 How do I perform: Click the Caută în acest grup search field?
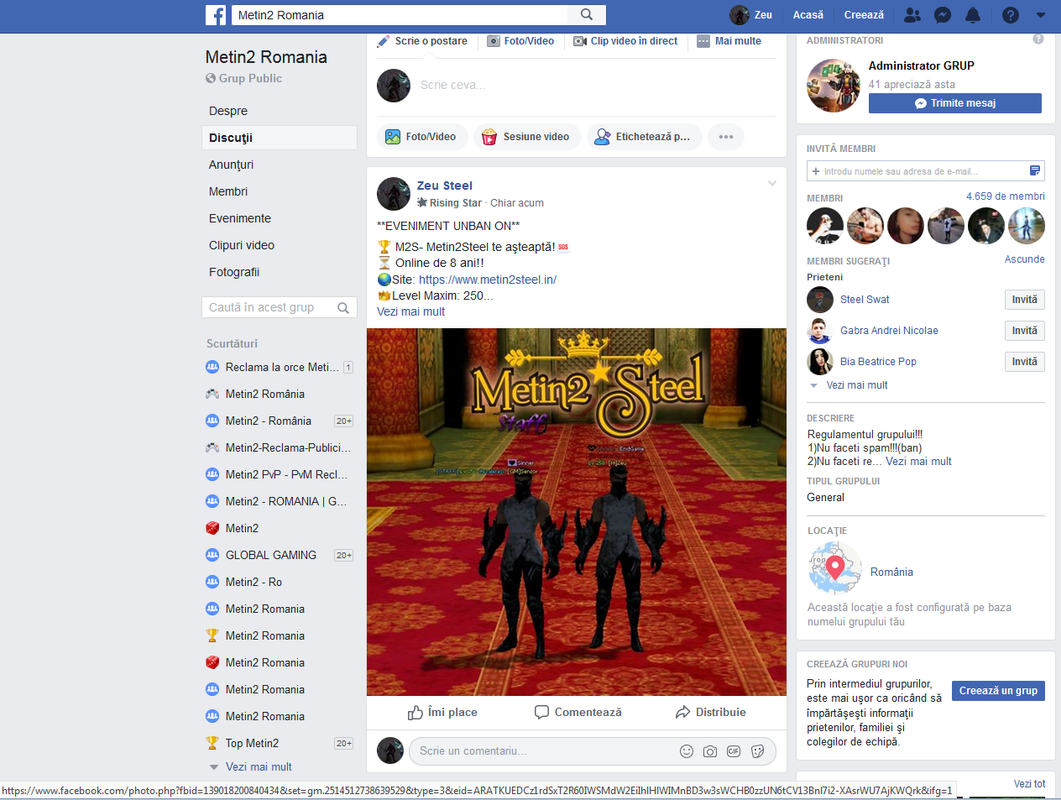[x=268, y=307]
